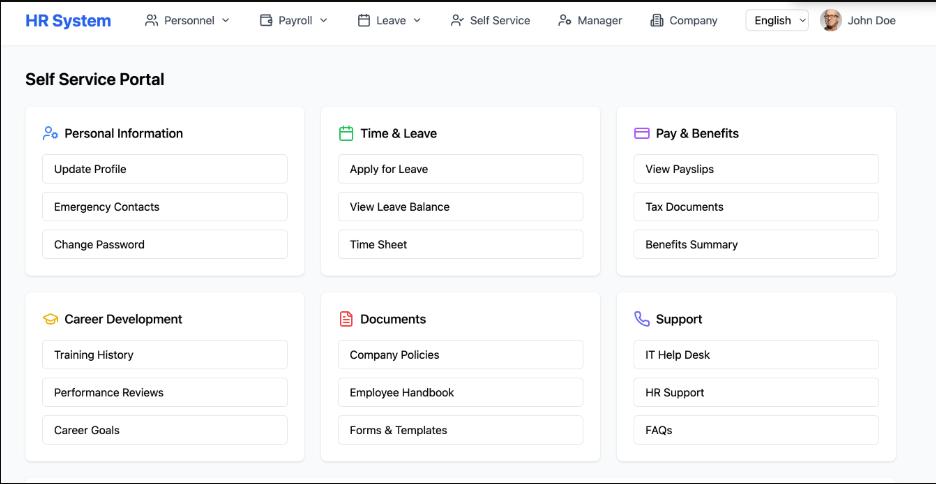The image size is (936, 484).
Task: Open the Time Sheet
Action: pyautogui.click(x=461, y=244)
